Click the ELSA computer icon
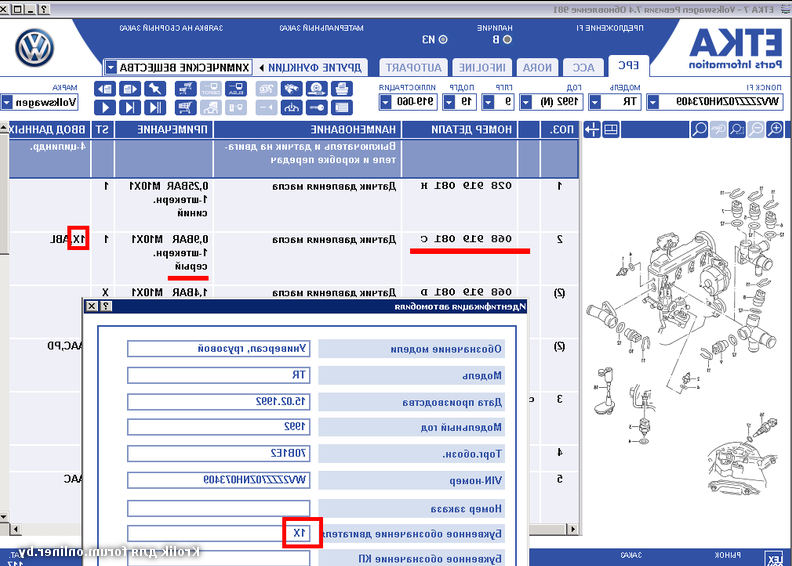This screenshot has width=792, height=566. (236, 88)
